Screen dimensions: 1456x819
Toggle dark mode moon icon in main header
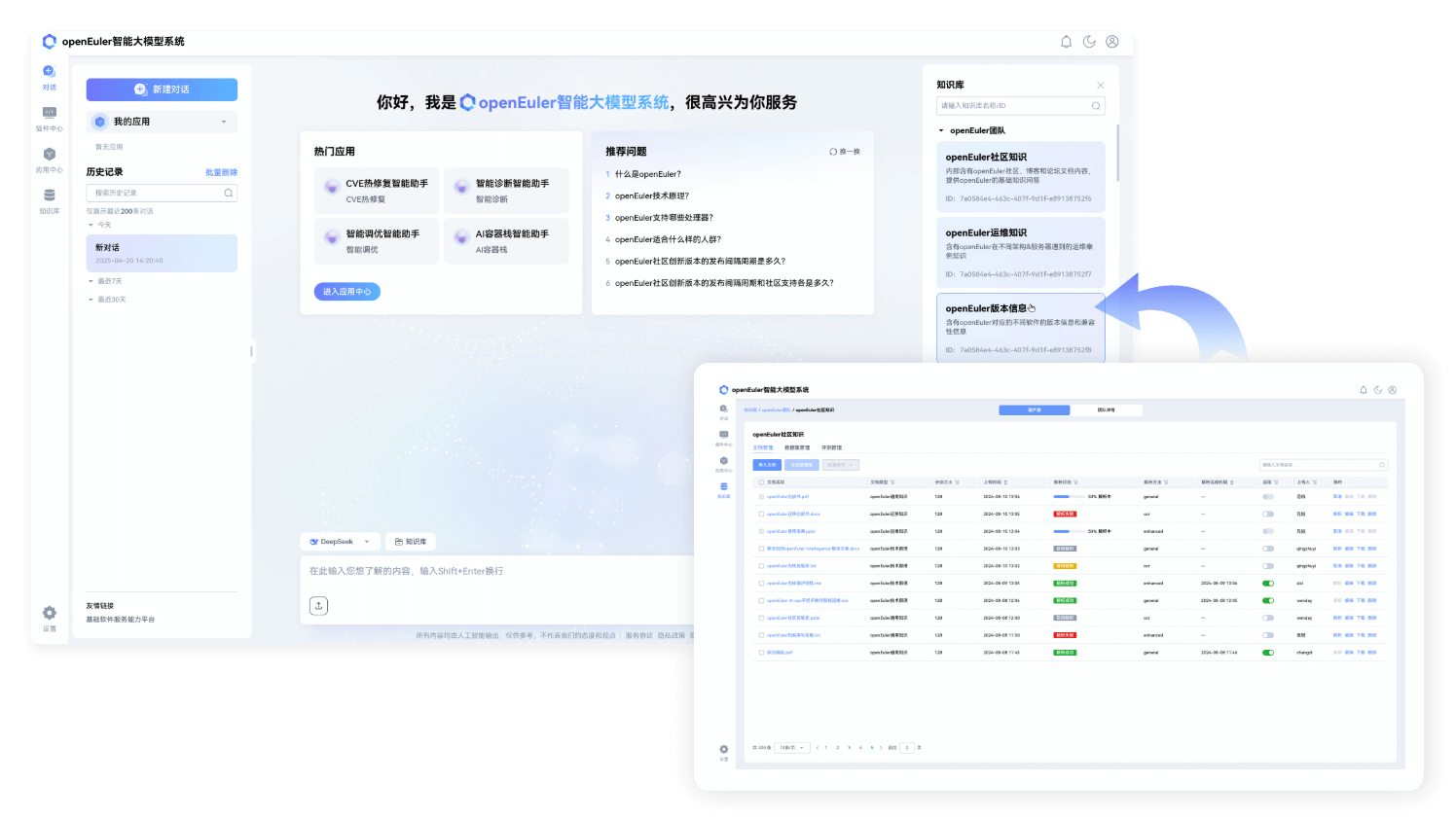tap(1089, 42)
